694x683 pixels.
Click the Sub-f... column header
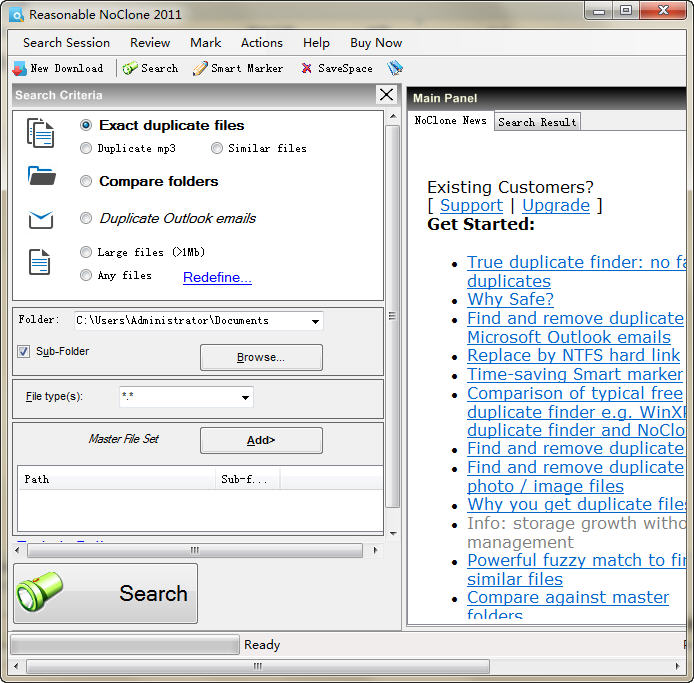click(x=247, y=479)
